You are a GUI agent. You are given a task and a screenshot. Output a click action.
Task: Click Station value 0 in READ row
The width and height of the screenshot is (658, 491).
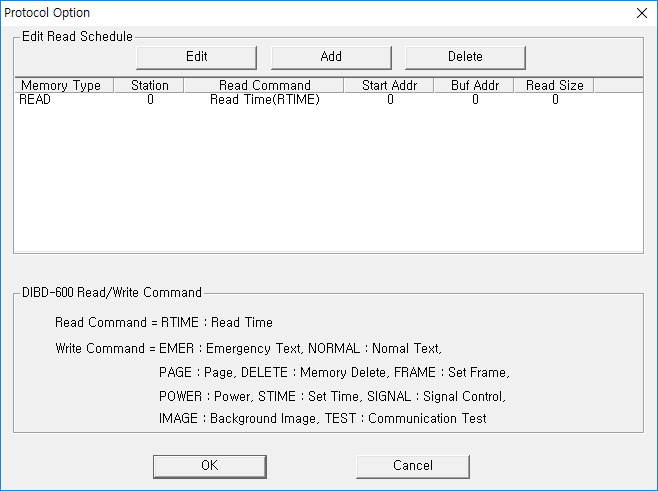click(150, 100)
